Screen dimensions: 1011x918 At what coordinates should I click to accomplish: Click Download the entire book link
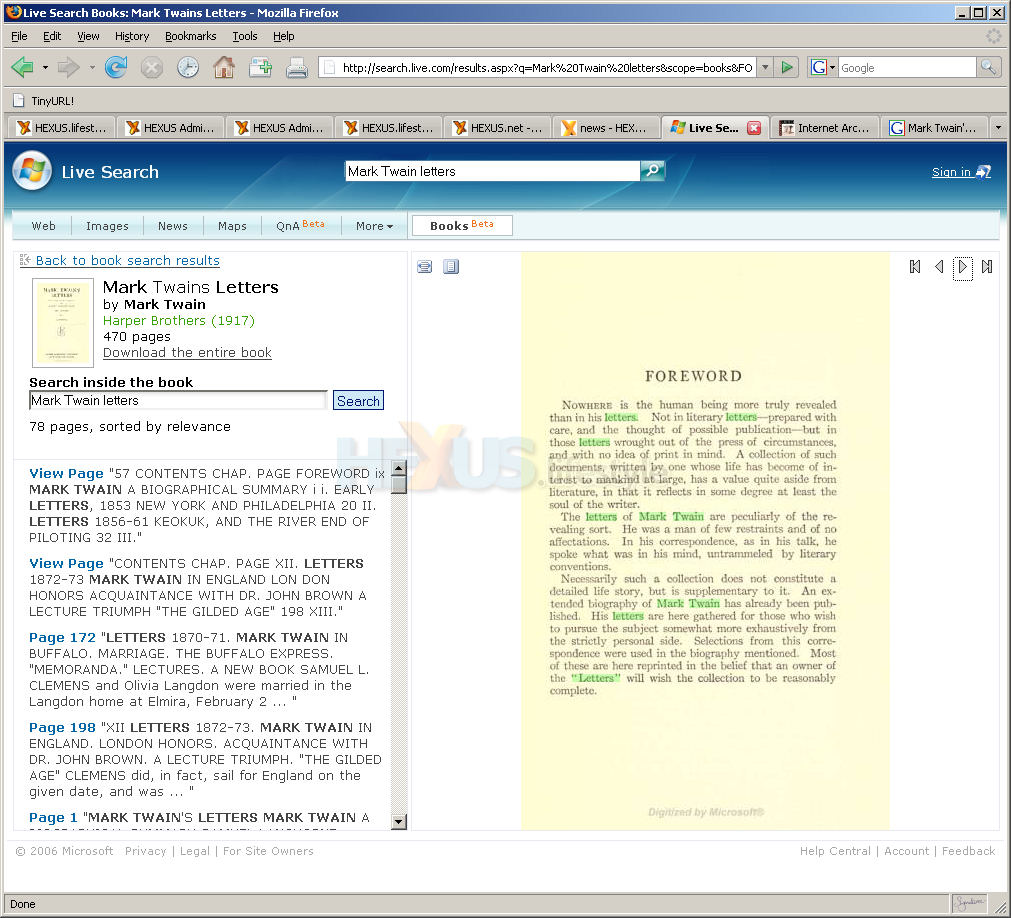click(x=187, y=353)
